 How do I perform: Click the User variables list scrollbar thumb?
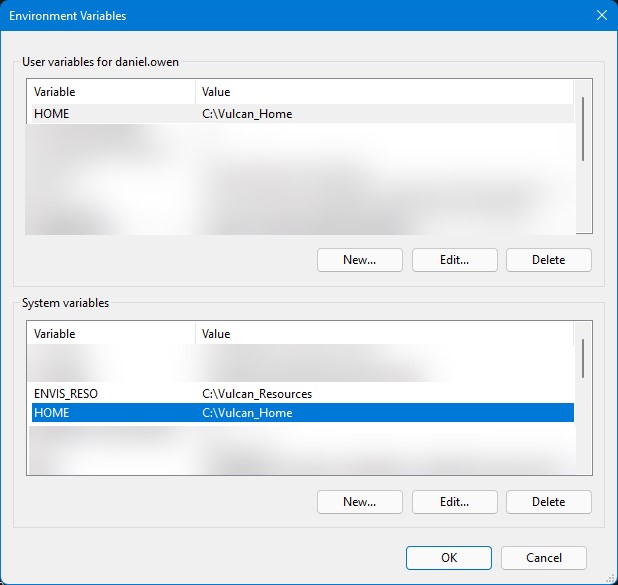[x=583, y=129]
